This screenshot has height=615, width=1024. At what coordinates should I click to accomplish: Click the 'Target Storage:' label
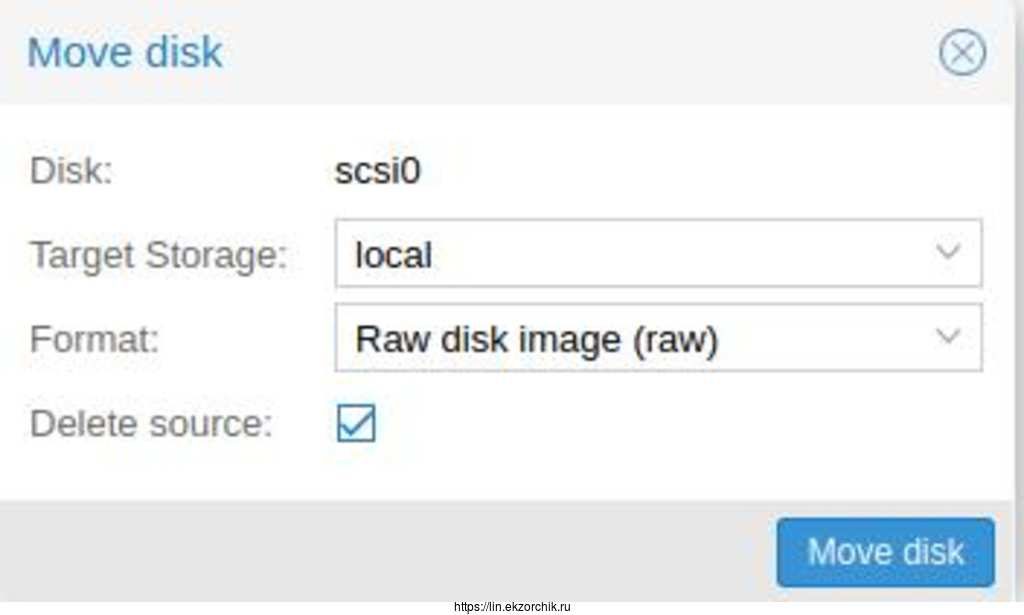[x=158, y=255]
